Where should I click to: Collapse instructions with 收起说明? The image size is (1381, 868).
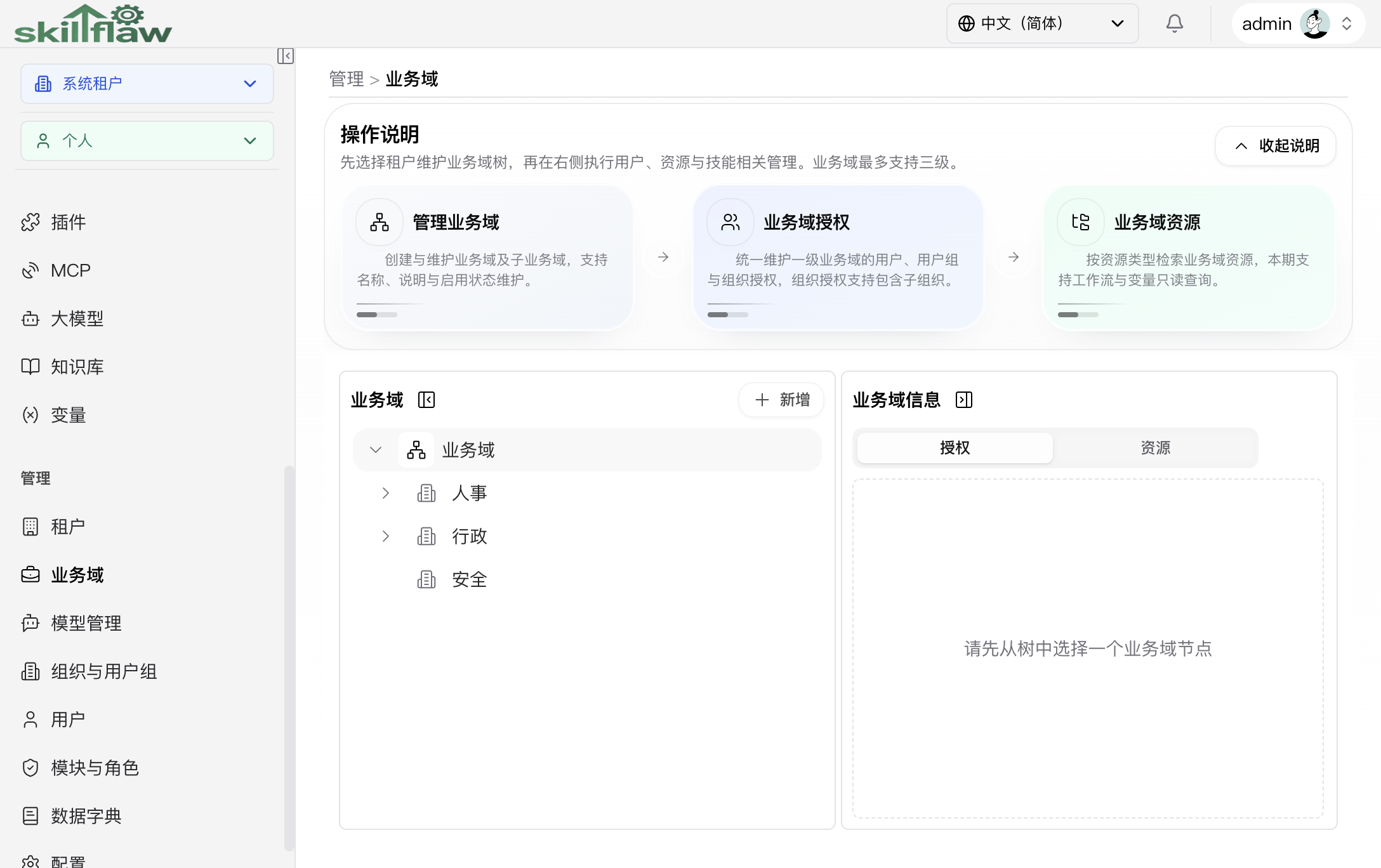(x=1276, y=146)
